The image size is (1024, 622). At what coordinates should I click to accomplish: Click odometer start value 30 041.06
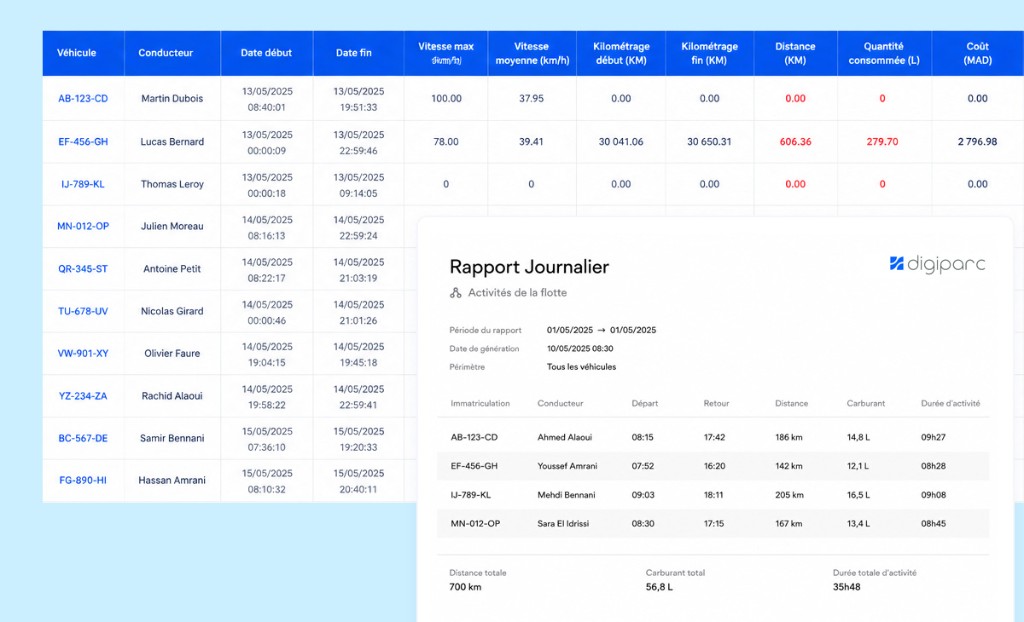621,142
